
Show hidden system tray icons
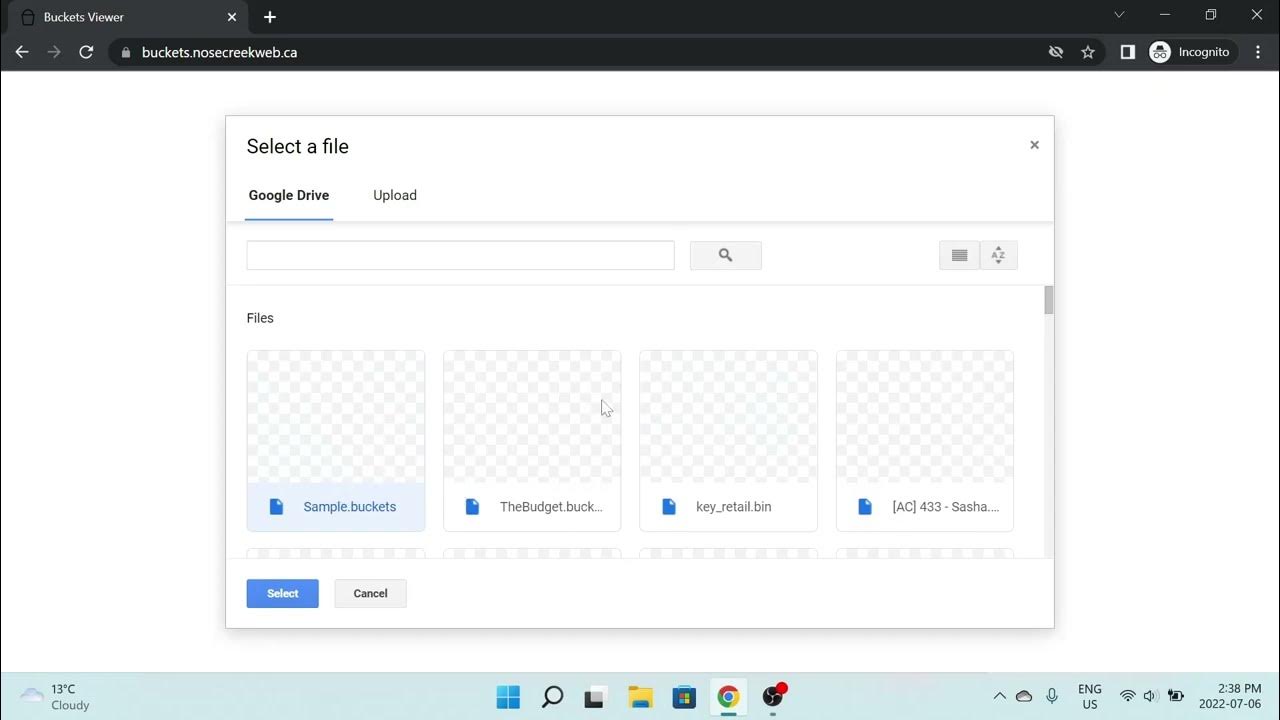coord(999,696)
